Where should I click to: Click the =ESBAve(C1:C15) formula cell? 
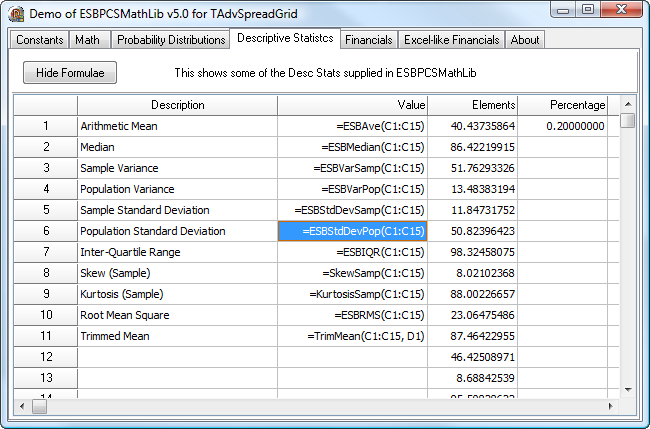[x=352, y=126]
